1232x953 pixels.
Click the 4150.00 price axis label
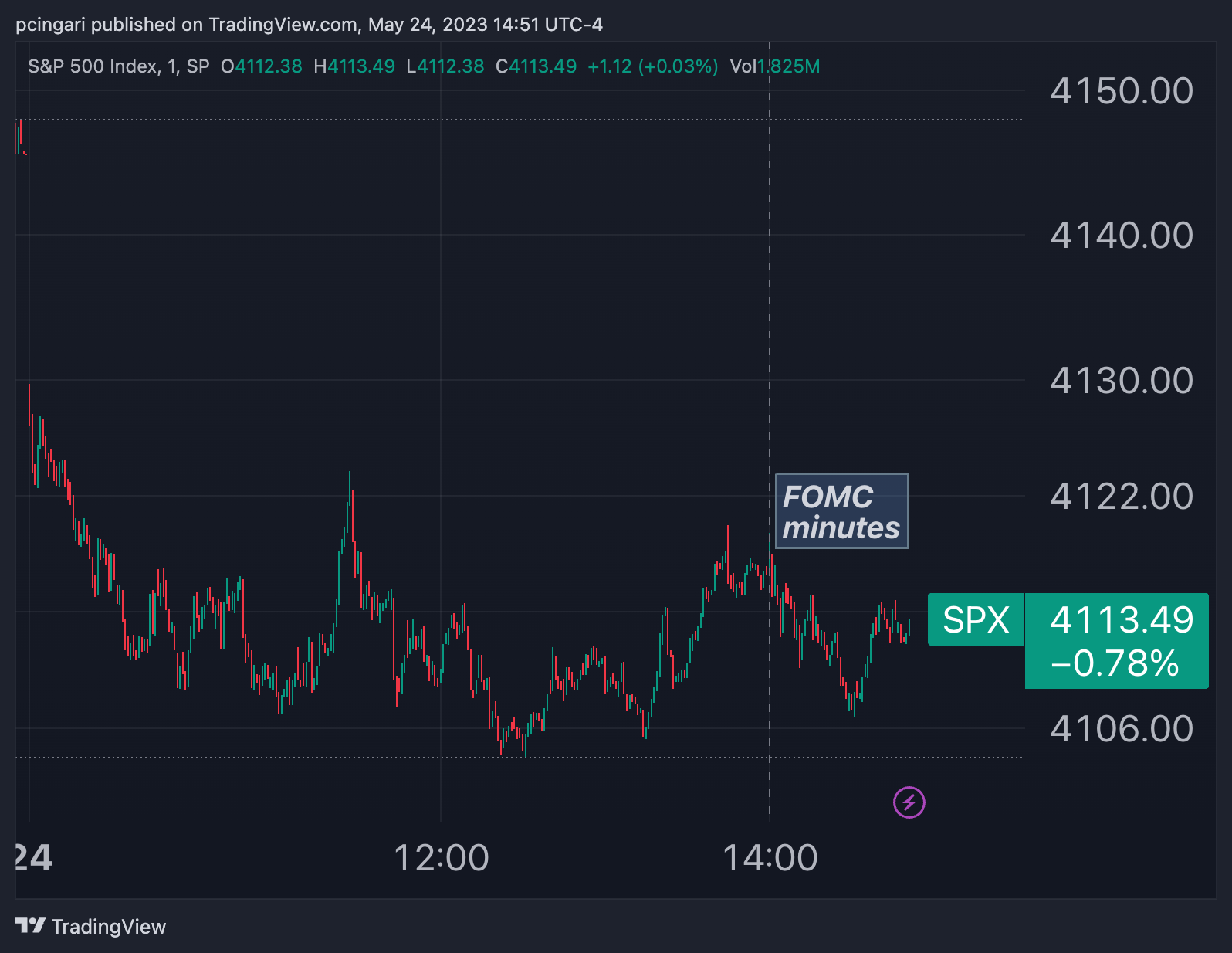click(x=1122, y=91)
